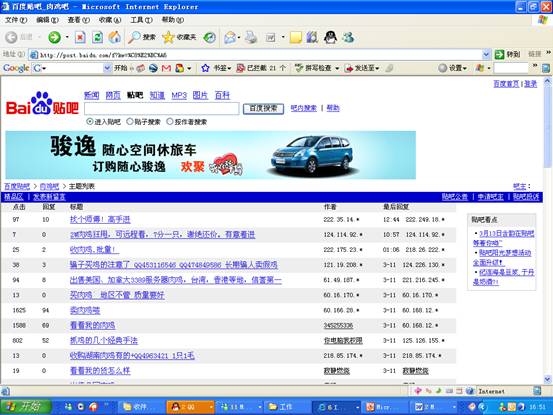Click the Messenger icon right of QQ penguin
This screenshot has width=553, height=415.
point(348,37)
